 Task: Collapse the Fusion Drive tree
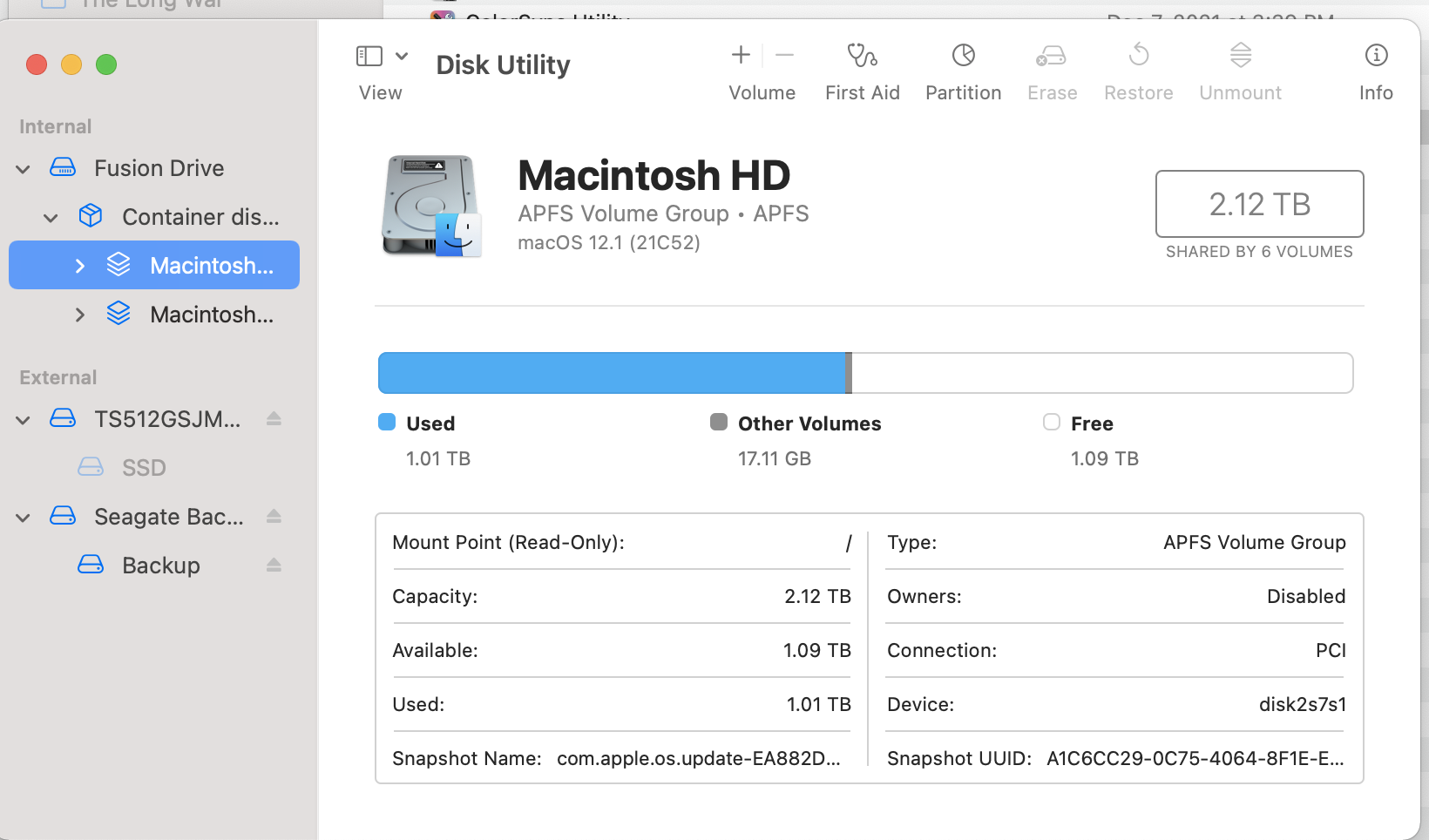tap(24, 169)
